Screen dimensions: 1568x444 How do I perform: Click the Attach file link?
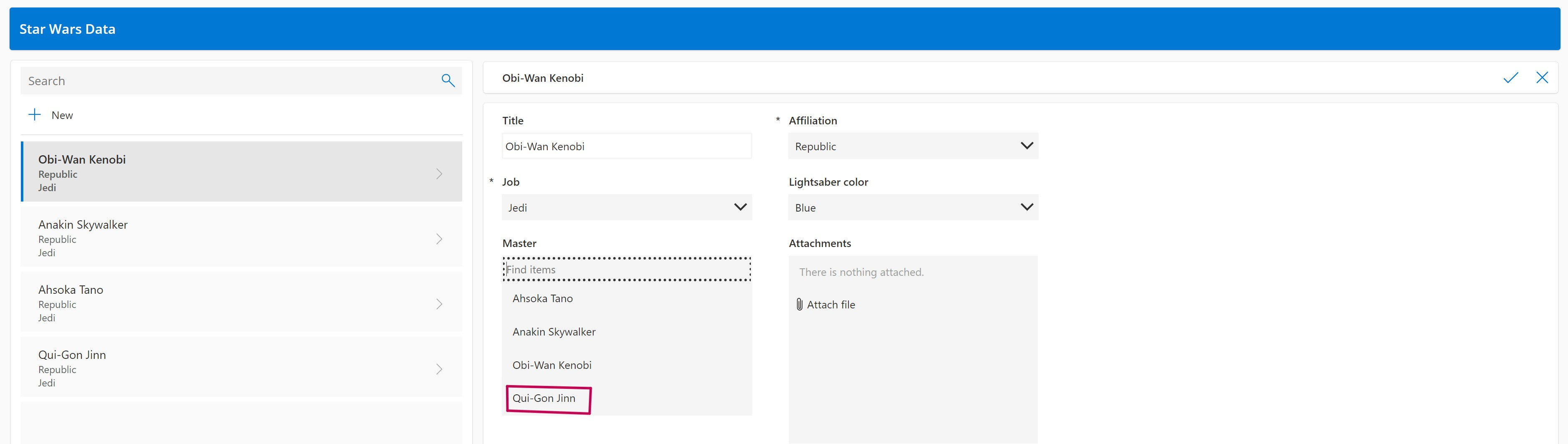(831, 305)
